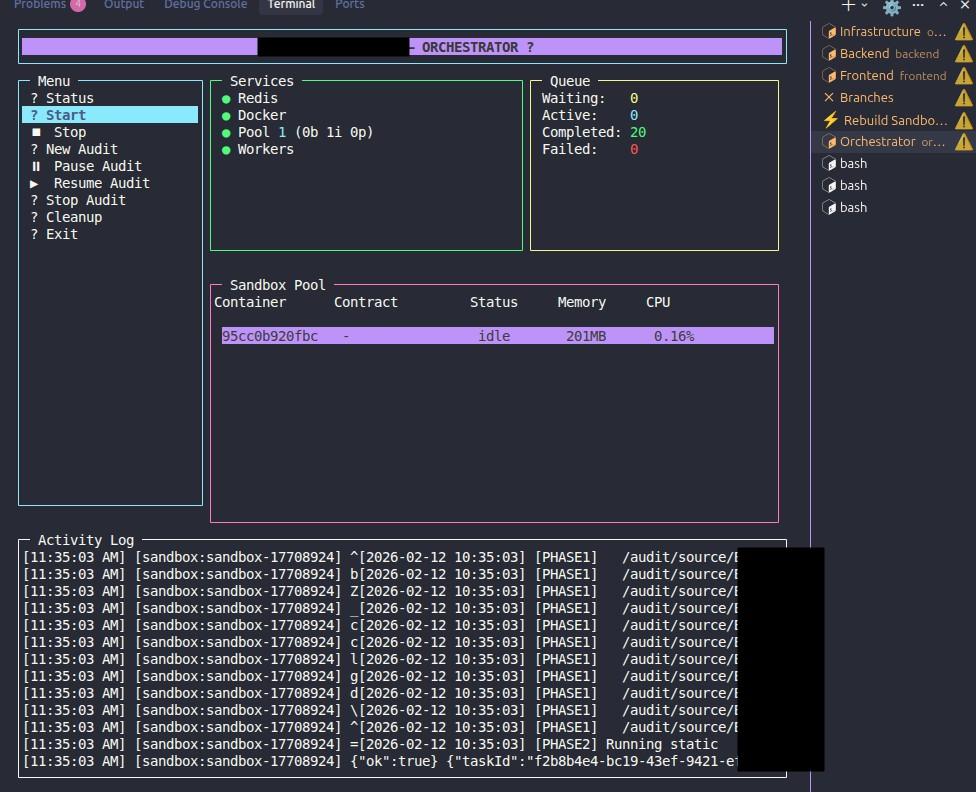Click the Orchestrator warning triangle icon
This screenshot has width=976, height=792.
point(964,141)
